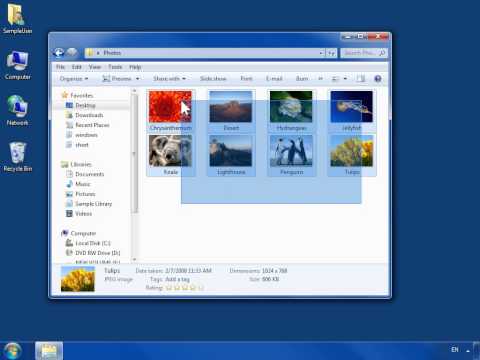Screen dimensions: 480x360
Task: Select Local Disk (C:)
Action: [x=93, y=243]
